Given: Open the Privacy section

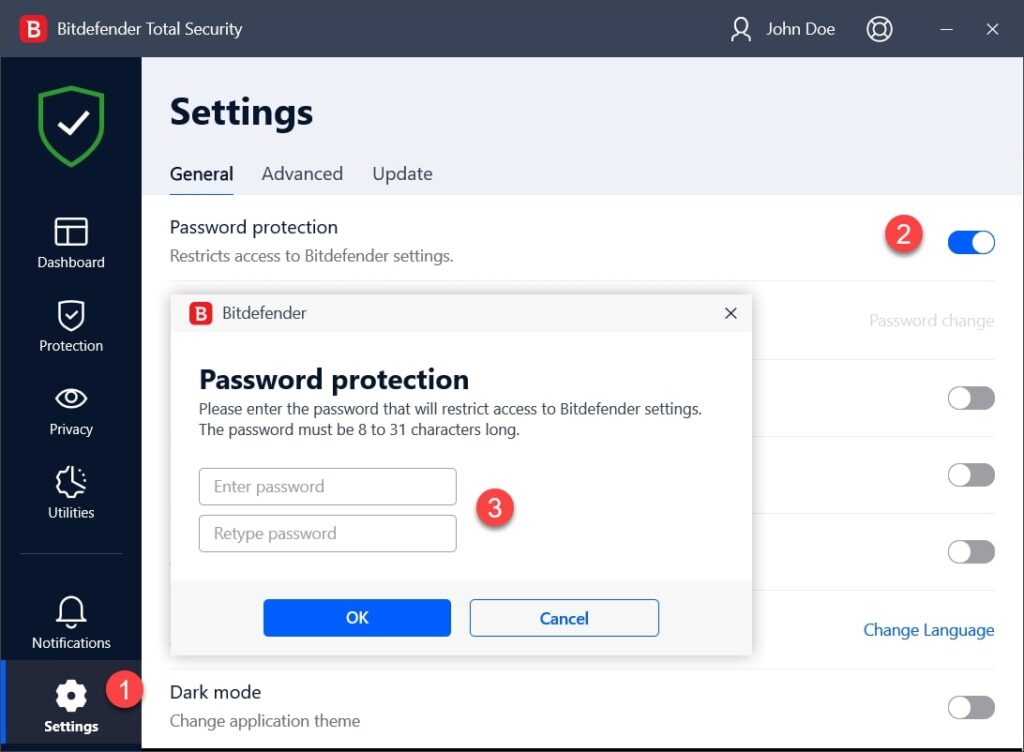Looking at the screenshot, I should point(70,411).
